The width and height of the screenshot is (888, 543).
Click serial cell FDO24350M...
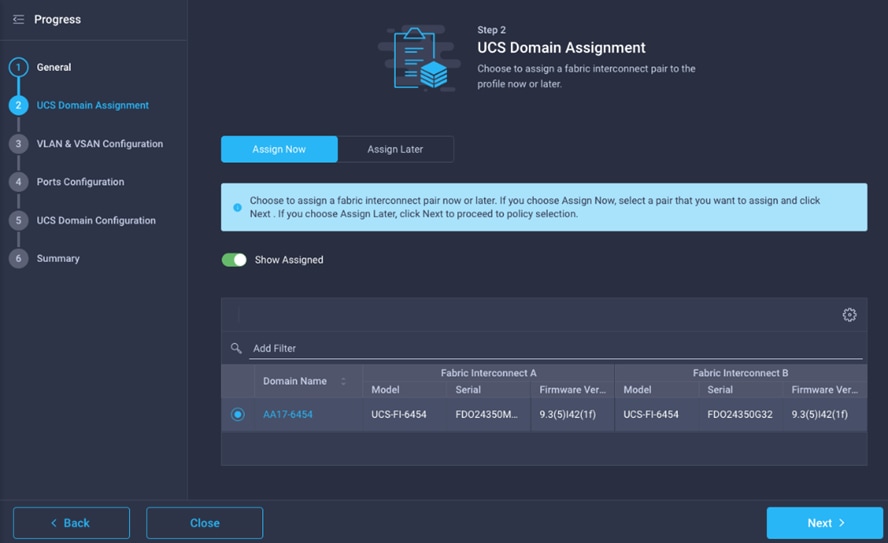(486, 414)
